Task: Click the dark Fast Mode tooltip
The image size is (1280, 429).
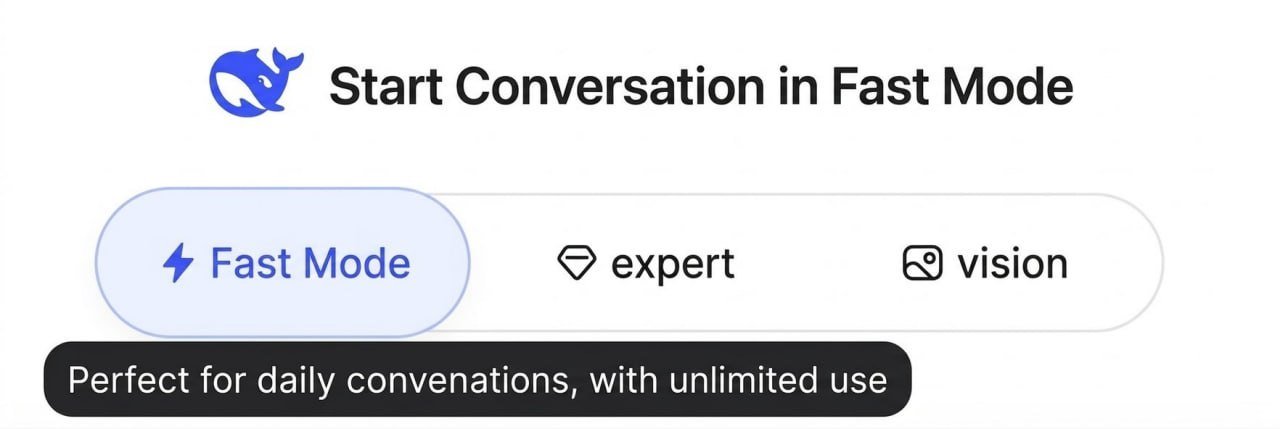Action: coord(477,380)
